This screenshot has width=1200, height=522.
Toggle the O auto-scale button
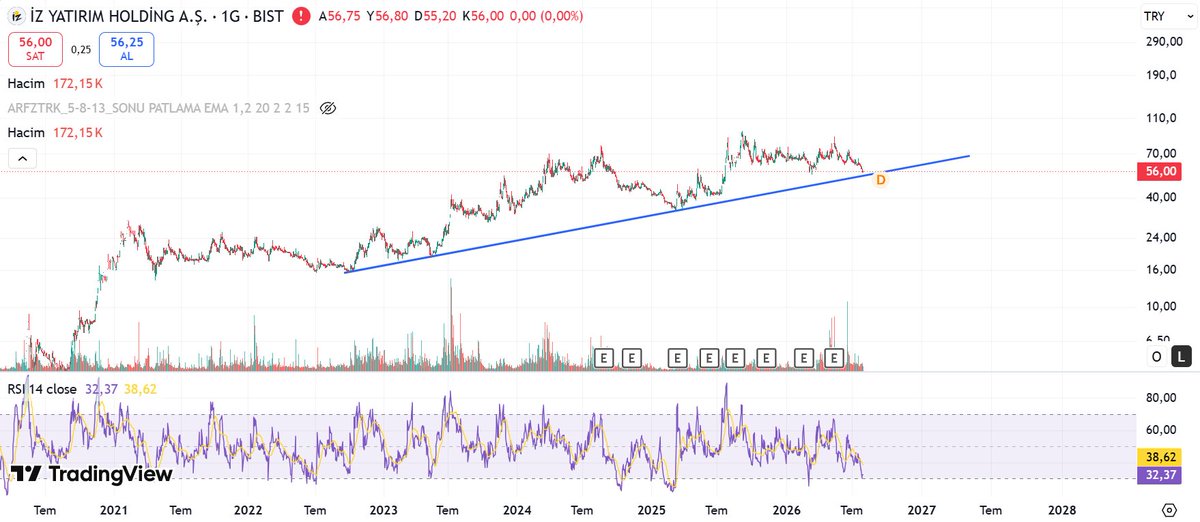point(1156,355)
